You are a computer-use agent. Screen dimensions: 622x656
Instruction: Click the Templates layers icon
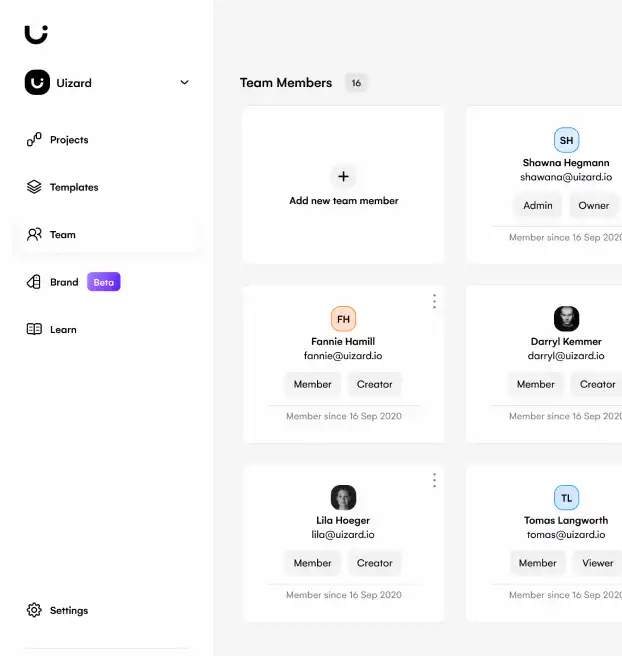pos(34,187)
